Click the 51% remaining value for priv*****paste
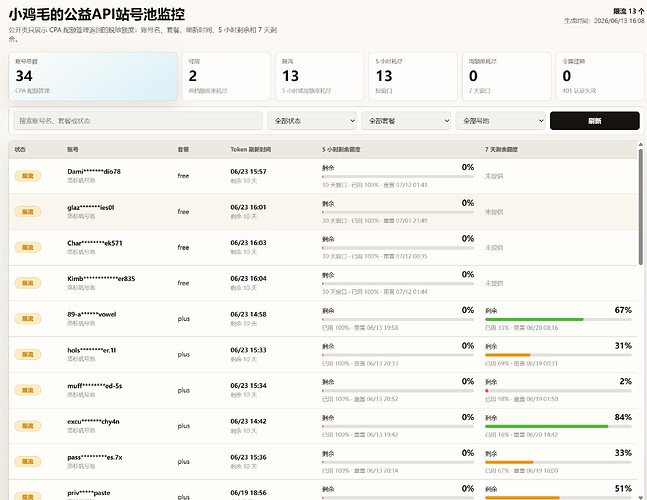Screen dimensions: 647x500 tap(623, 489)
